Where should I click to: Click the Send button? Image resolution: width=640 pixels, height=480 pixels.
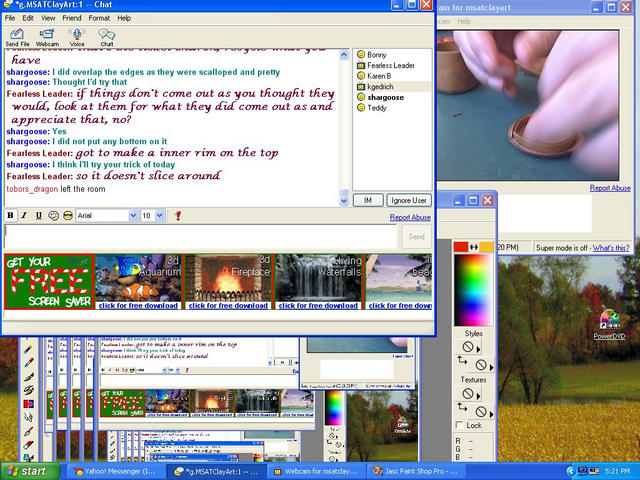[x=416, y=236]
